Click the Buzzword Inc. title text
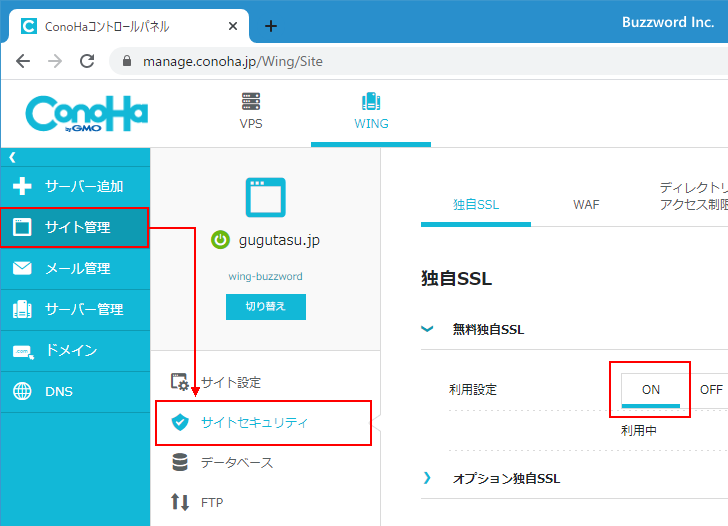Image resolution: width=728 pixels, height=526 pixels. (668, 22)
